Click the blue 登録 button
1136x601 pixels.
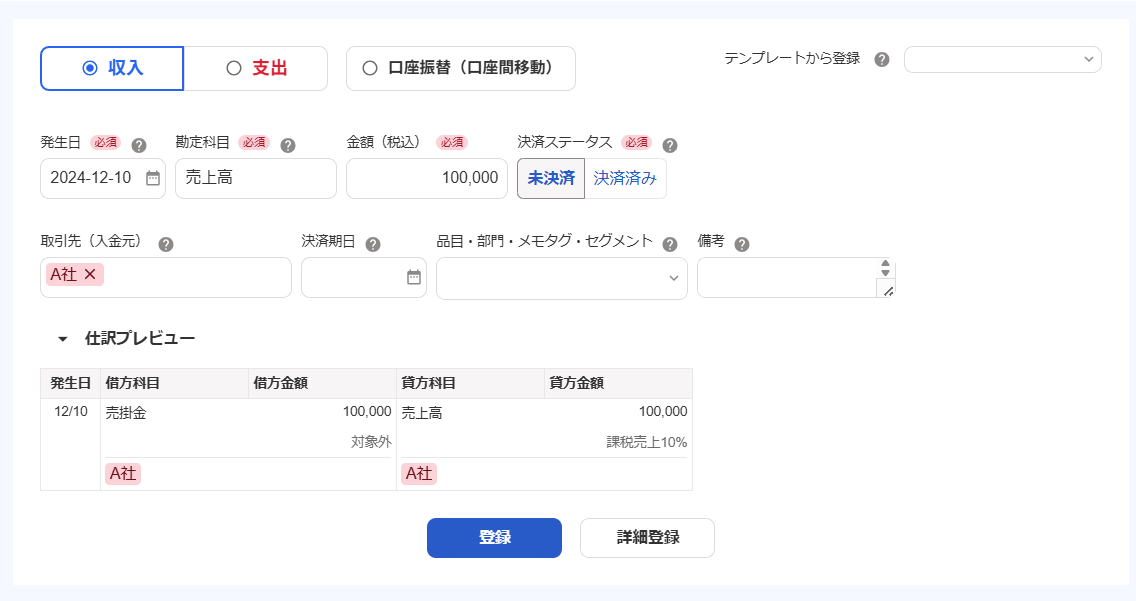pos(494,537)
